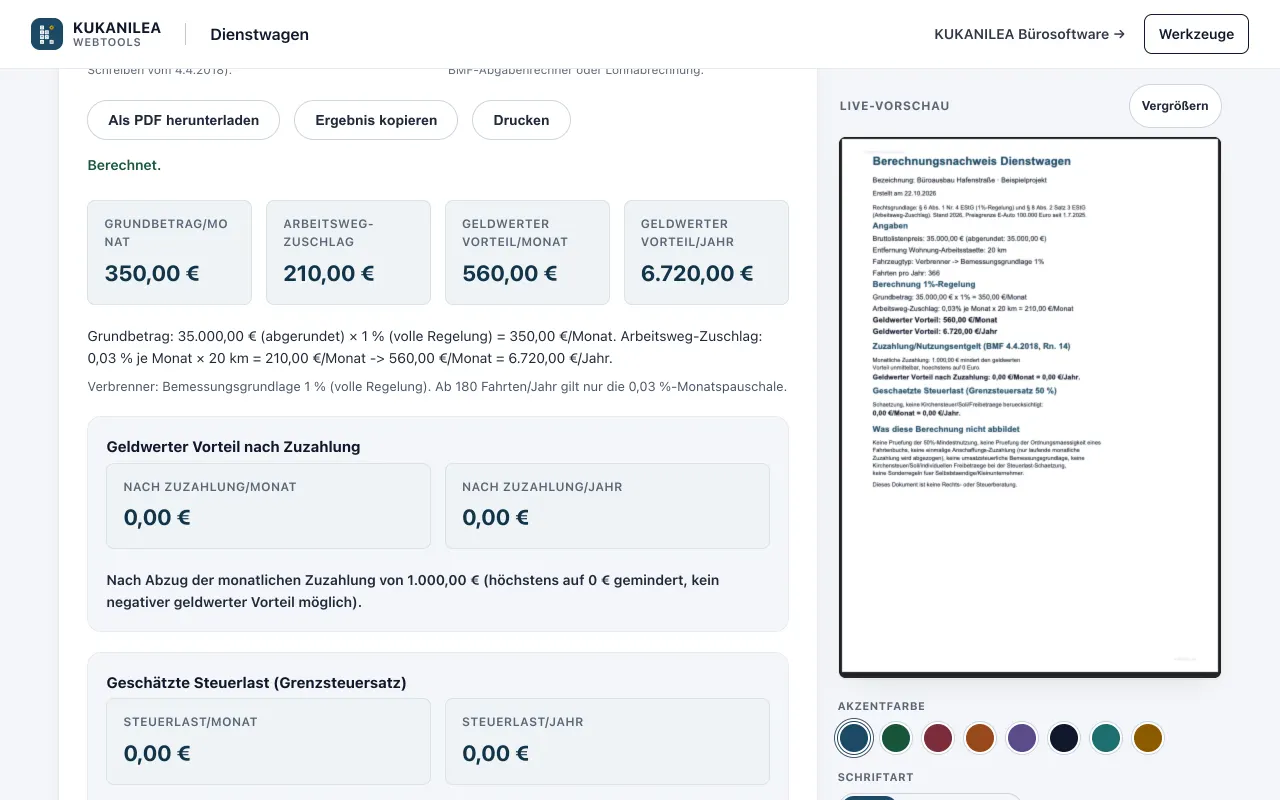
Task: Select the brown-orange accent color
Action: click(x=980, y=738)
